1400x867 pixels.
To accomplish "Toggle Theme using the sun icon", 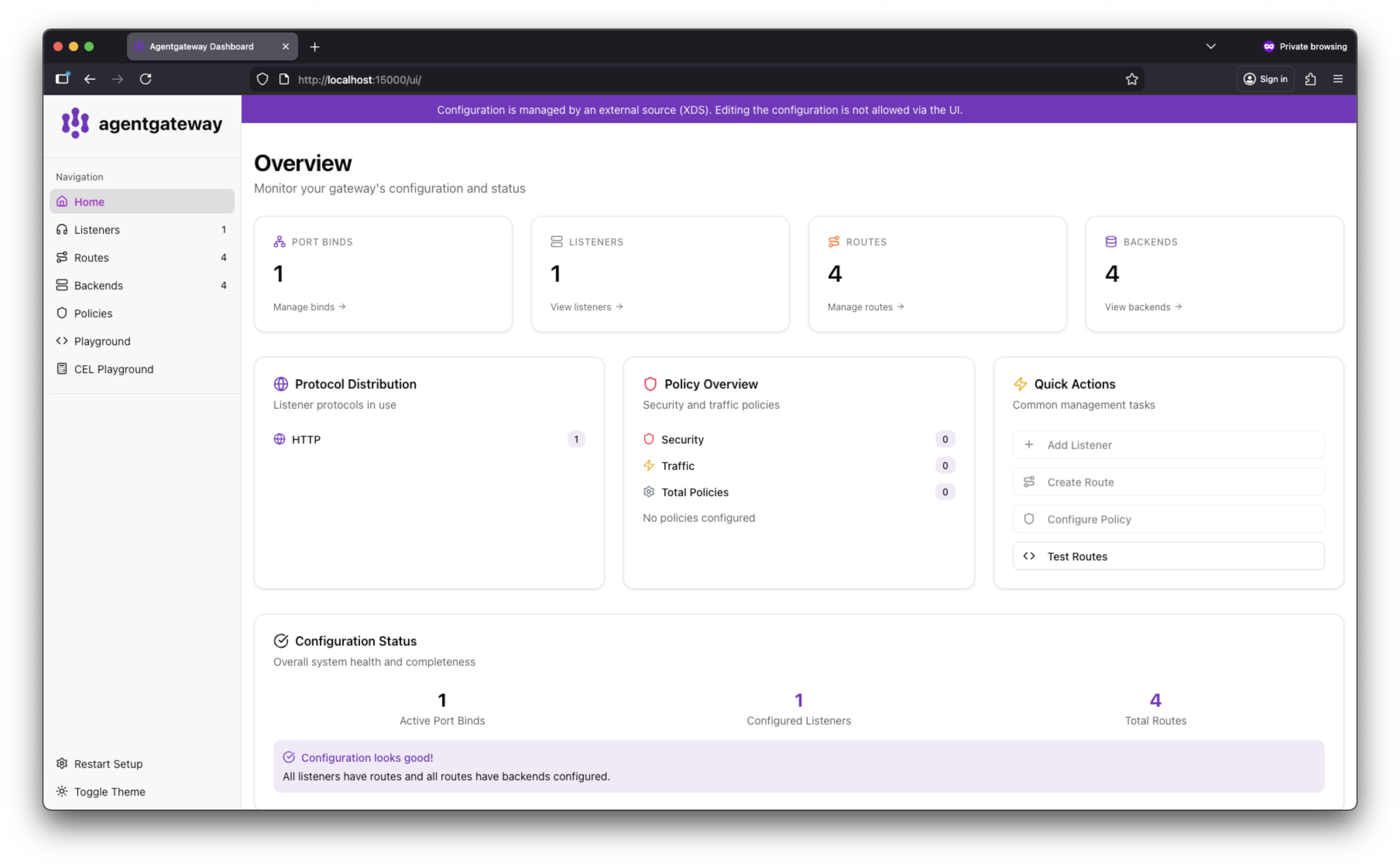I will tap(62, 791).
